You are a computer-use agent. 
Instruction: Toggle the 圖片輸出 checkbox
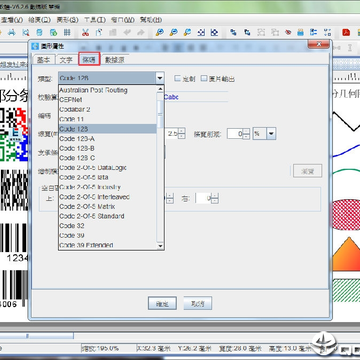(x=204, y=79)
